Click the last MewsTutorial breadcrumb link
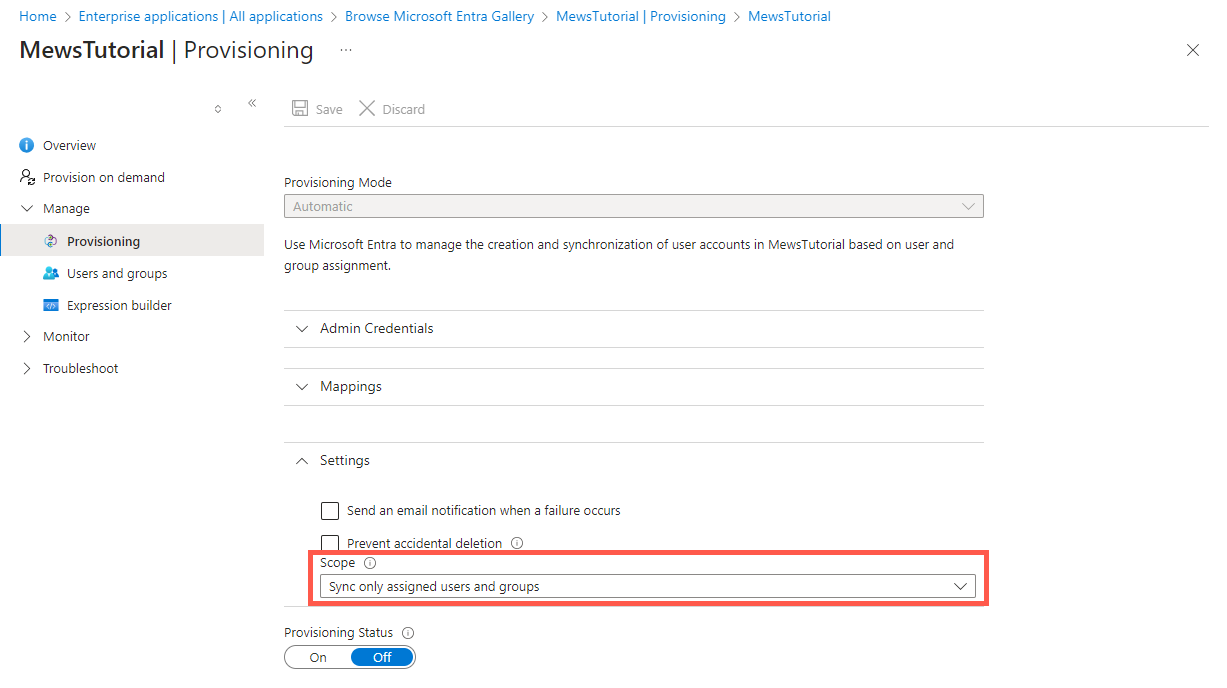This screenshot has width=1227, height=688. coord(789,16)
